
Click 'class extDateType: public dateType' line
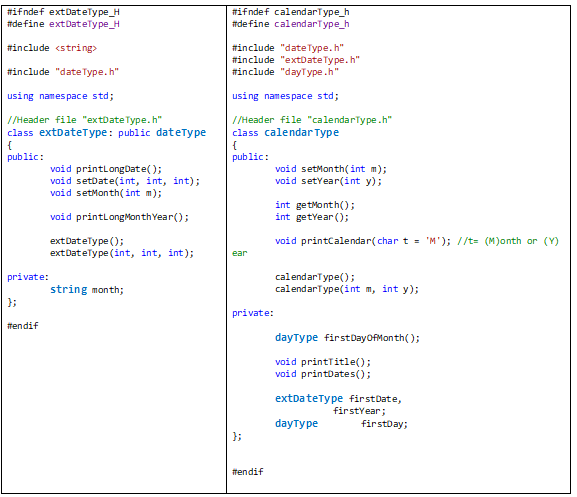click(107, 132)
